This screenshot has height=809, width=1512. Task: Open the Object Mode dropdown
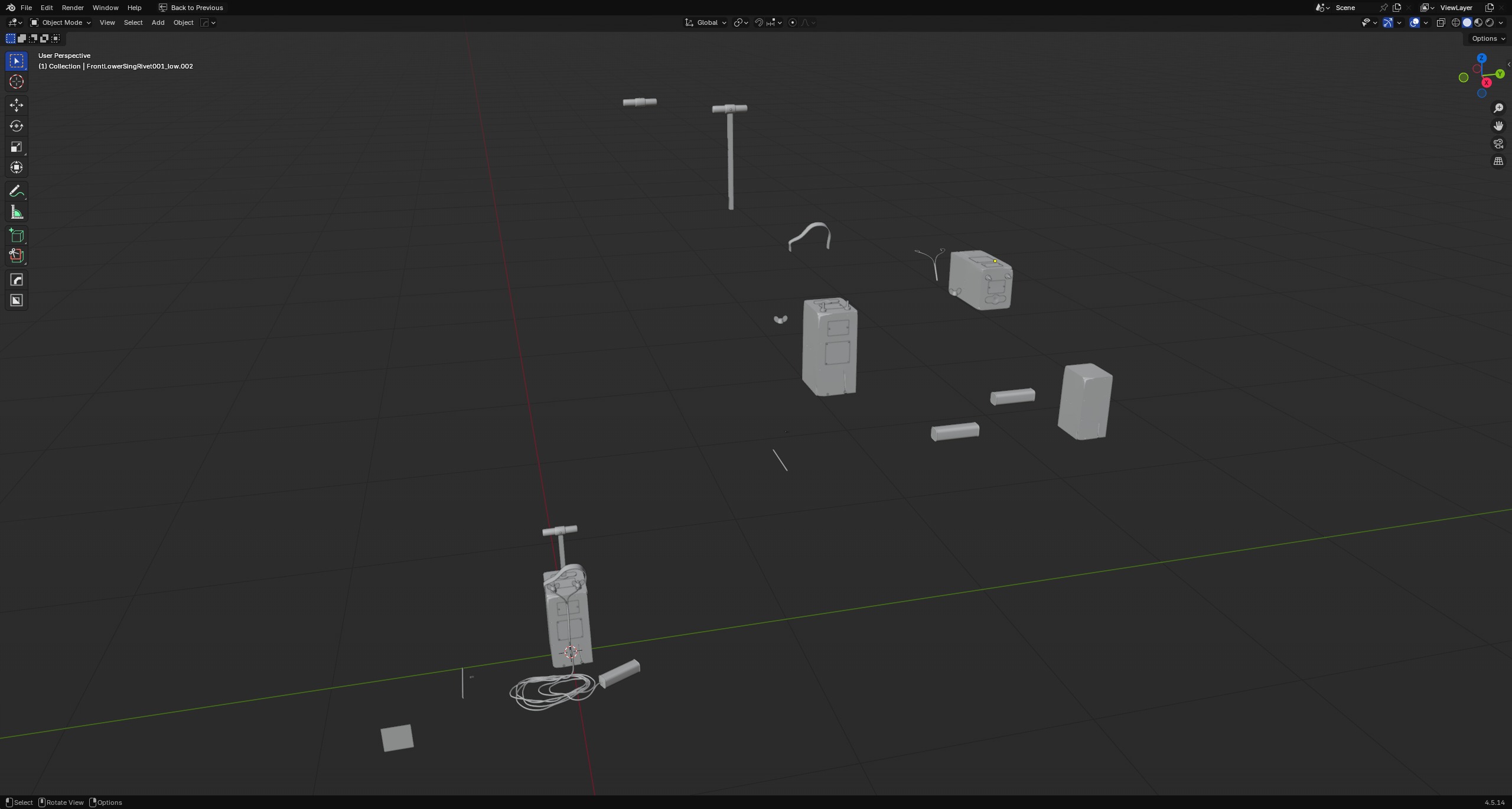[x=61, y=22]
